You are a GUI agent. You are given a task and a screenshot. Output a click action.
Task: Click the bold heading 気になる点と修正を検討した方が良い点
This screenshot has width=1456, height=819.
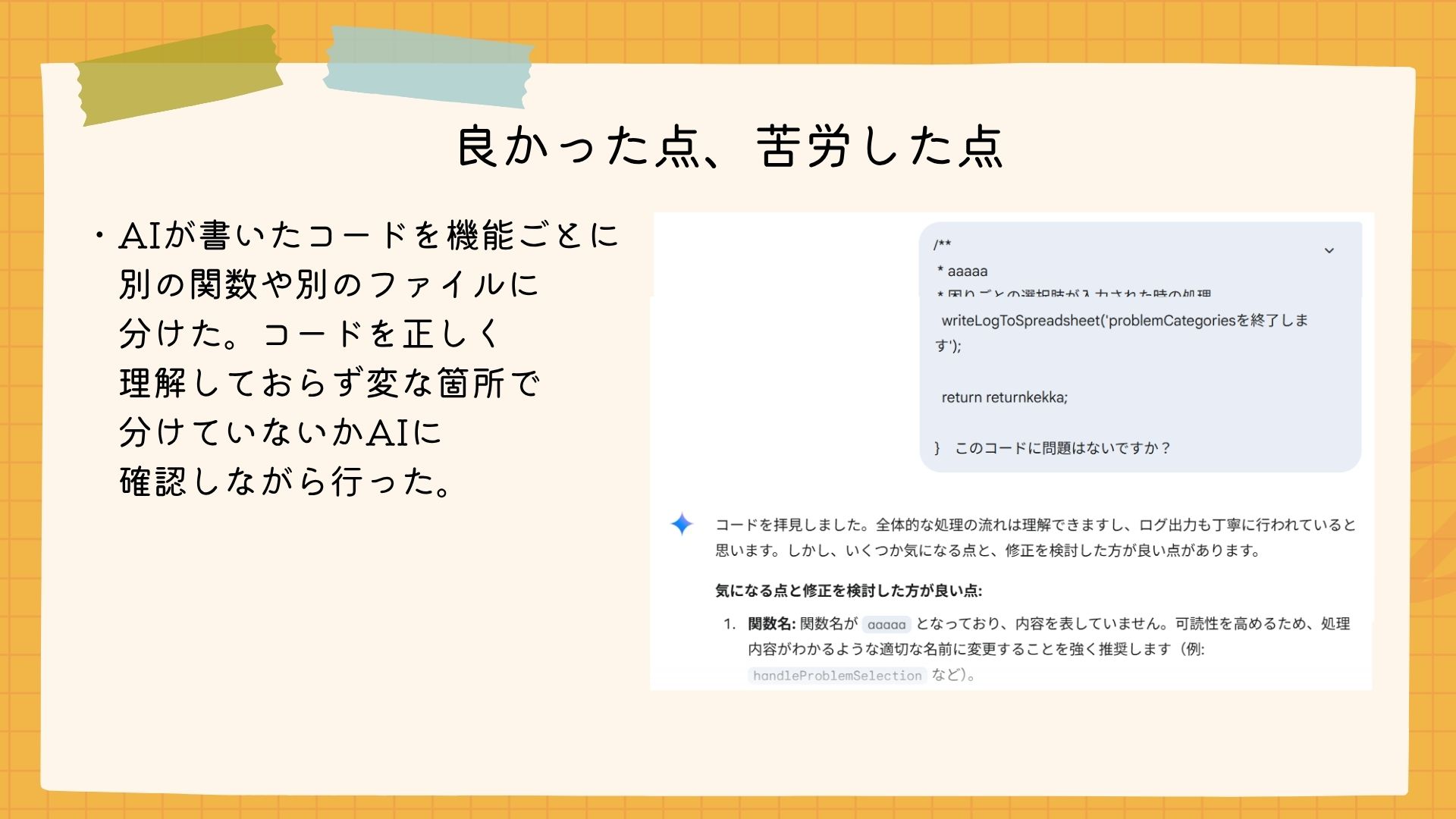tap(849, 591)
